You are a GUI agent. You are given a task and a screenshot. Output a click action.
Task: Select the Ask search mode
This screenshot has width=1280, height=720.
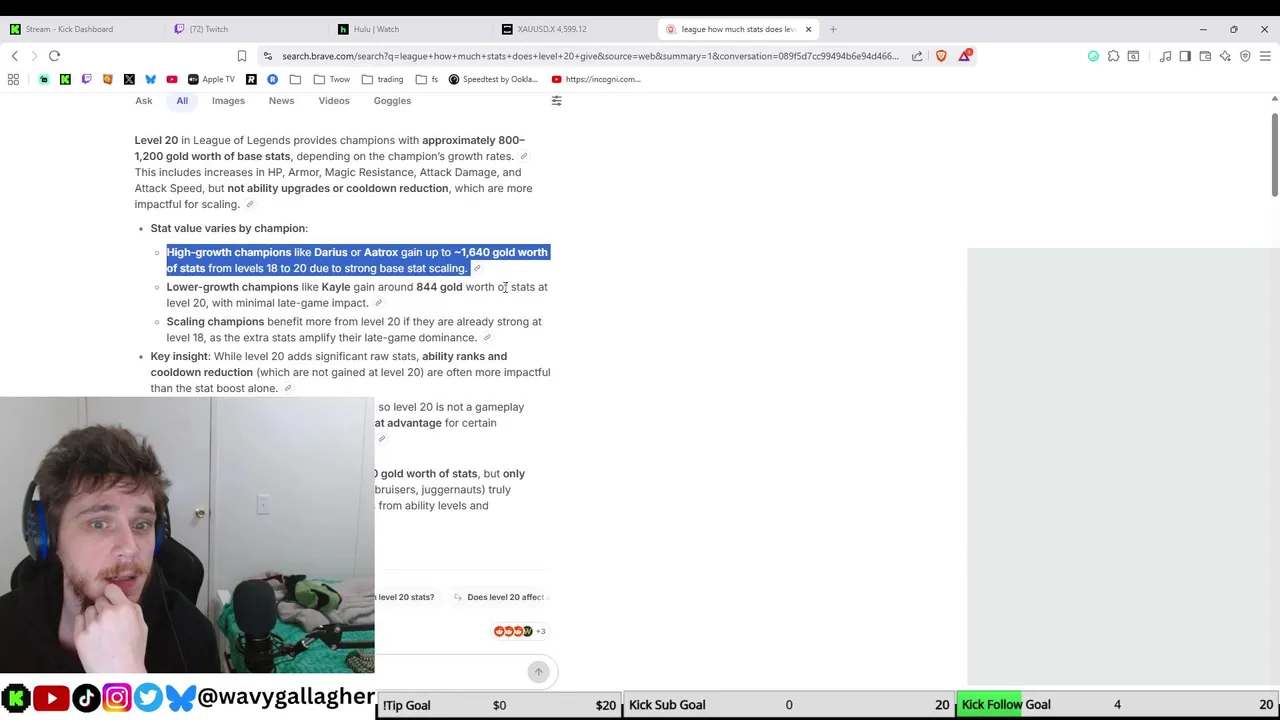[x=144, y=101]
